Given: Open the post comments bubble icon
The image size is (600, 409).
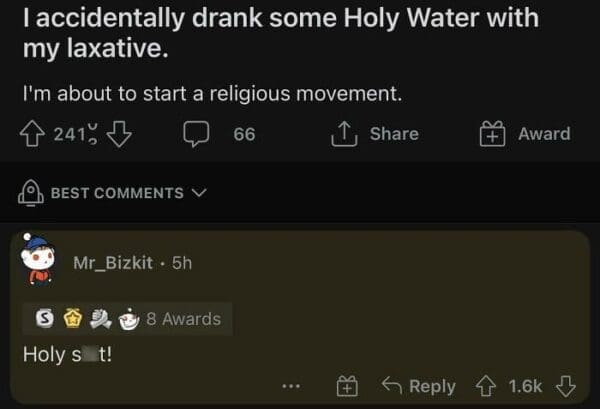Looking at the screenshot, I should click(196, 134).
